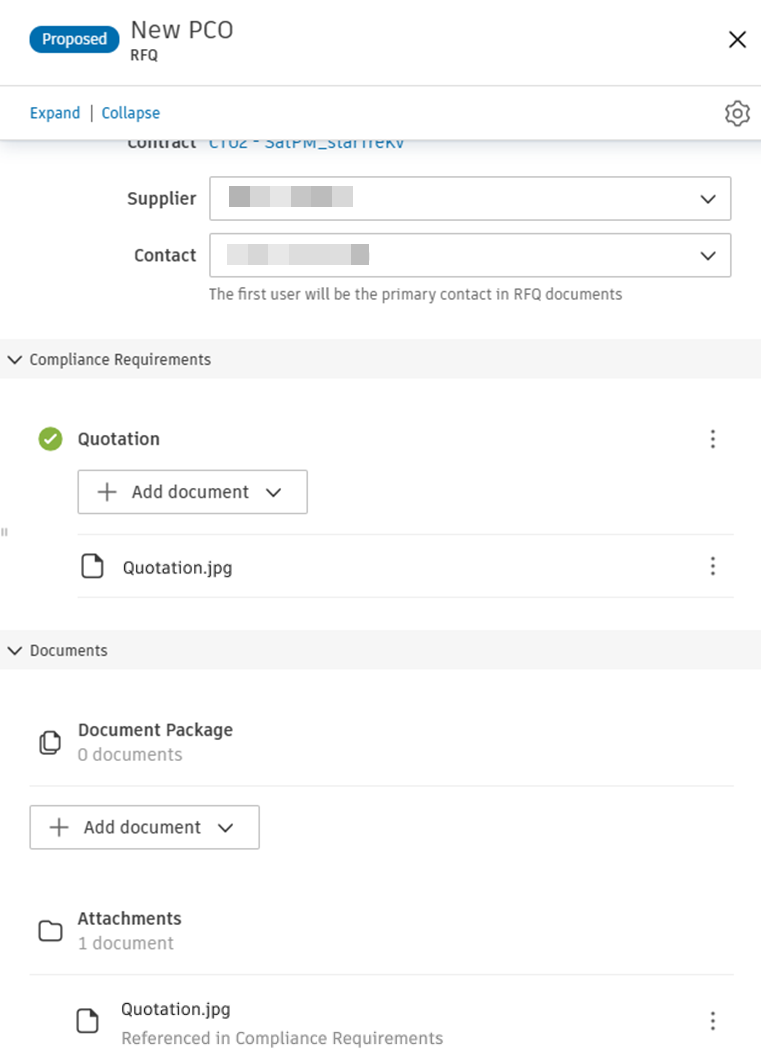Viewport: 762px width, 1064px height.
Task: Click the Attachments folder icon
Action: pyautogui.click(x=49, y=930)
